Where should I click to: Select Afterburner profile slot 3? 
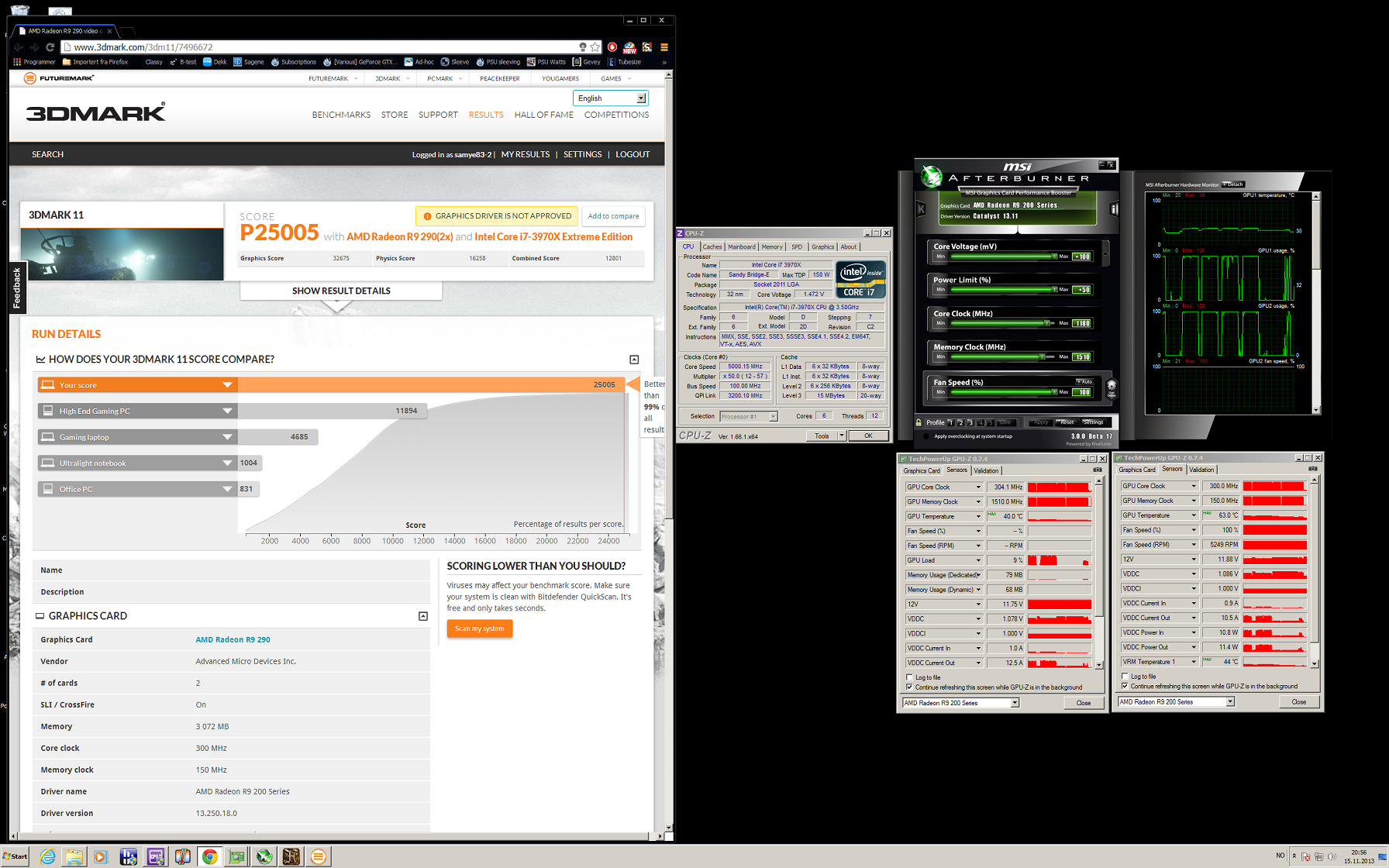(970, 422)
